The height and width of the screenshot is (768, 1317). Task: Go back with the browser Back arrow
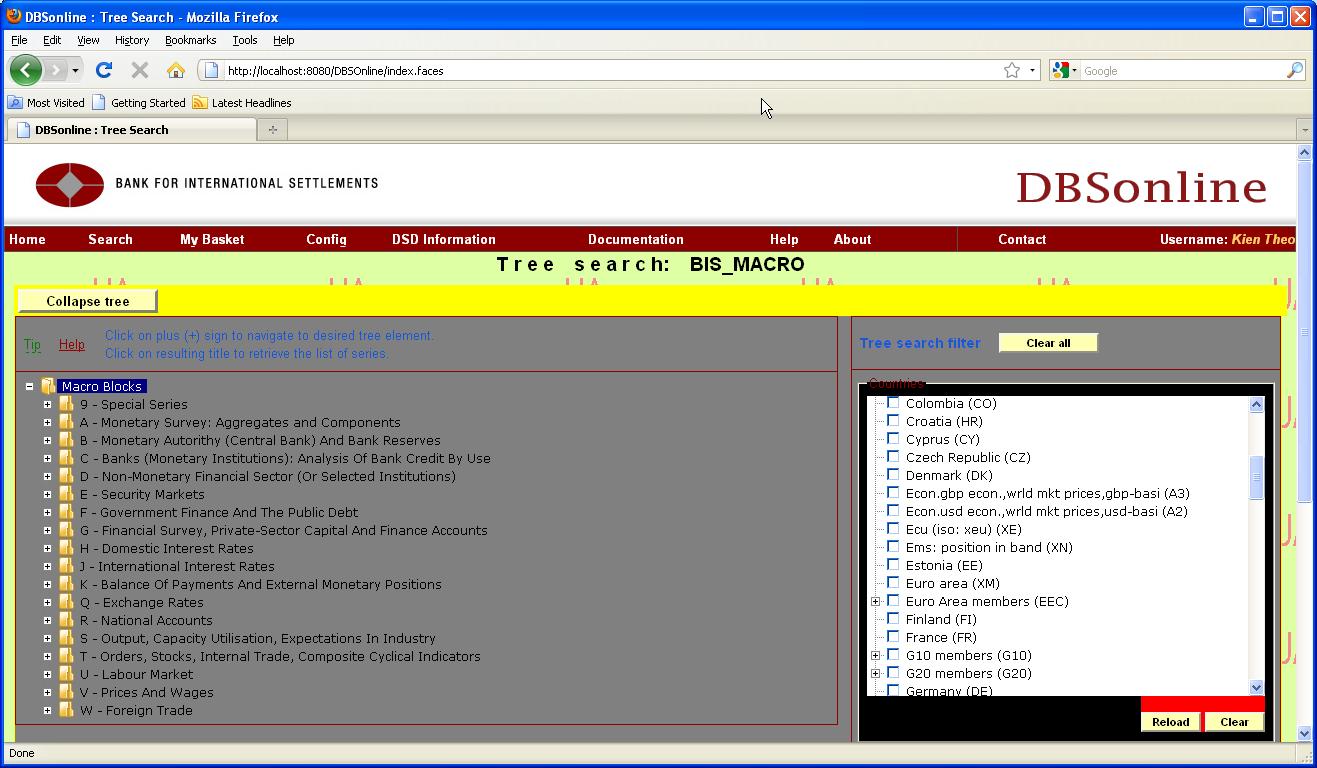point(26,70)
